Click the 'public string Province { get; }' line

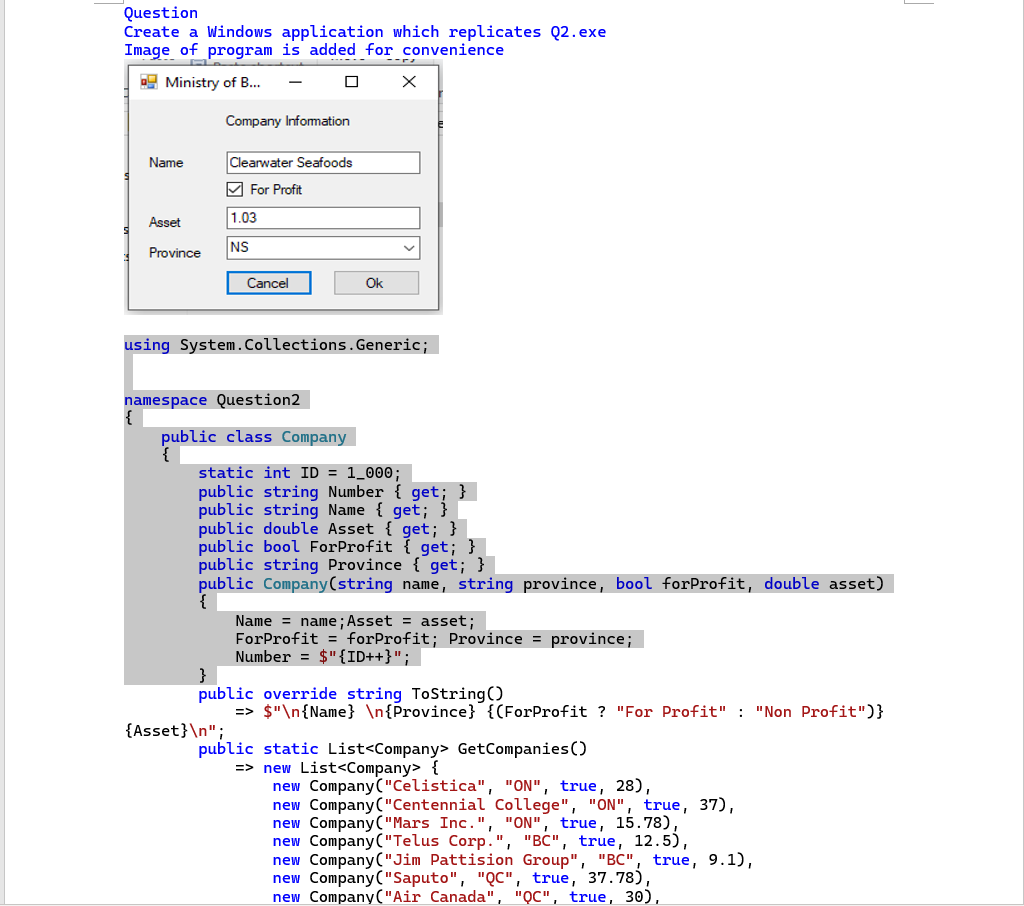point(342,565)
